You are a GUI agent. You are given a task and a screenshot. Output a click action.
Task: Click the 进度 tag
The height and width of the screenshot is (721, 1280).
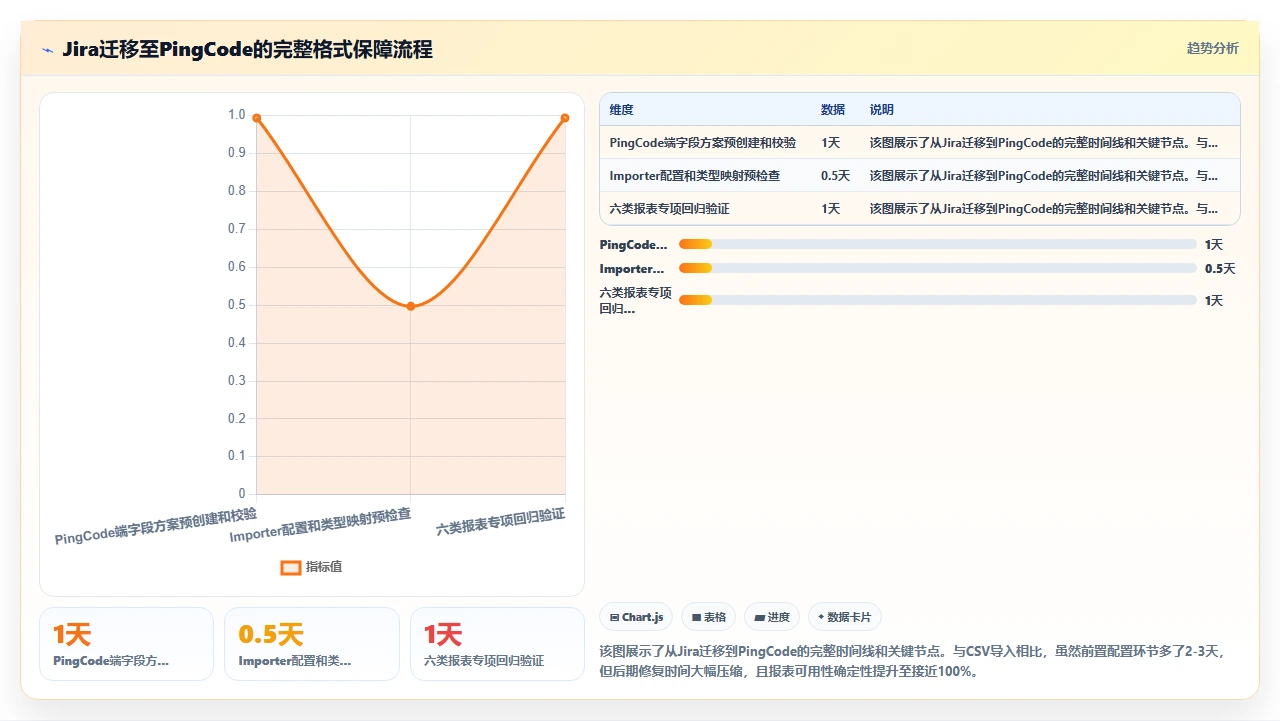click(x=772, y=617)
